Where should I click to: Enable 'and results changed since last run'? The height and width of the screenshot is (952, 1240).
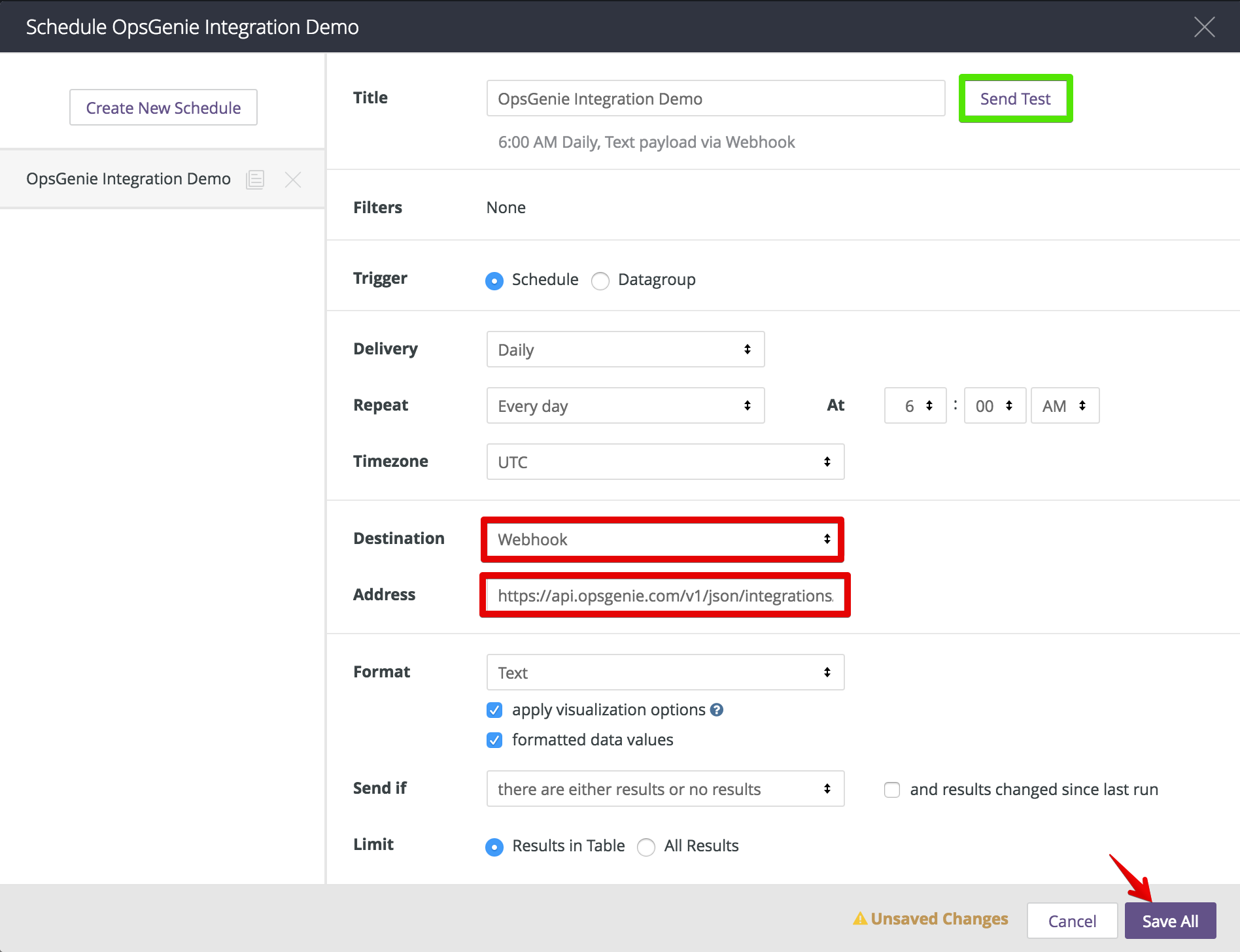(892, 790)
